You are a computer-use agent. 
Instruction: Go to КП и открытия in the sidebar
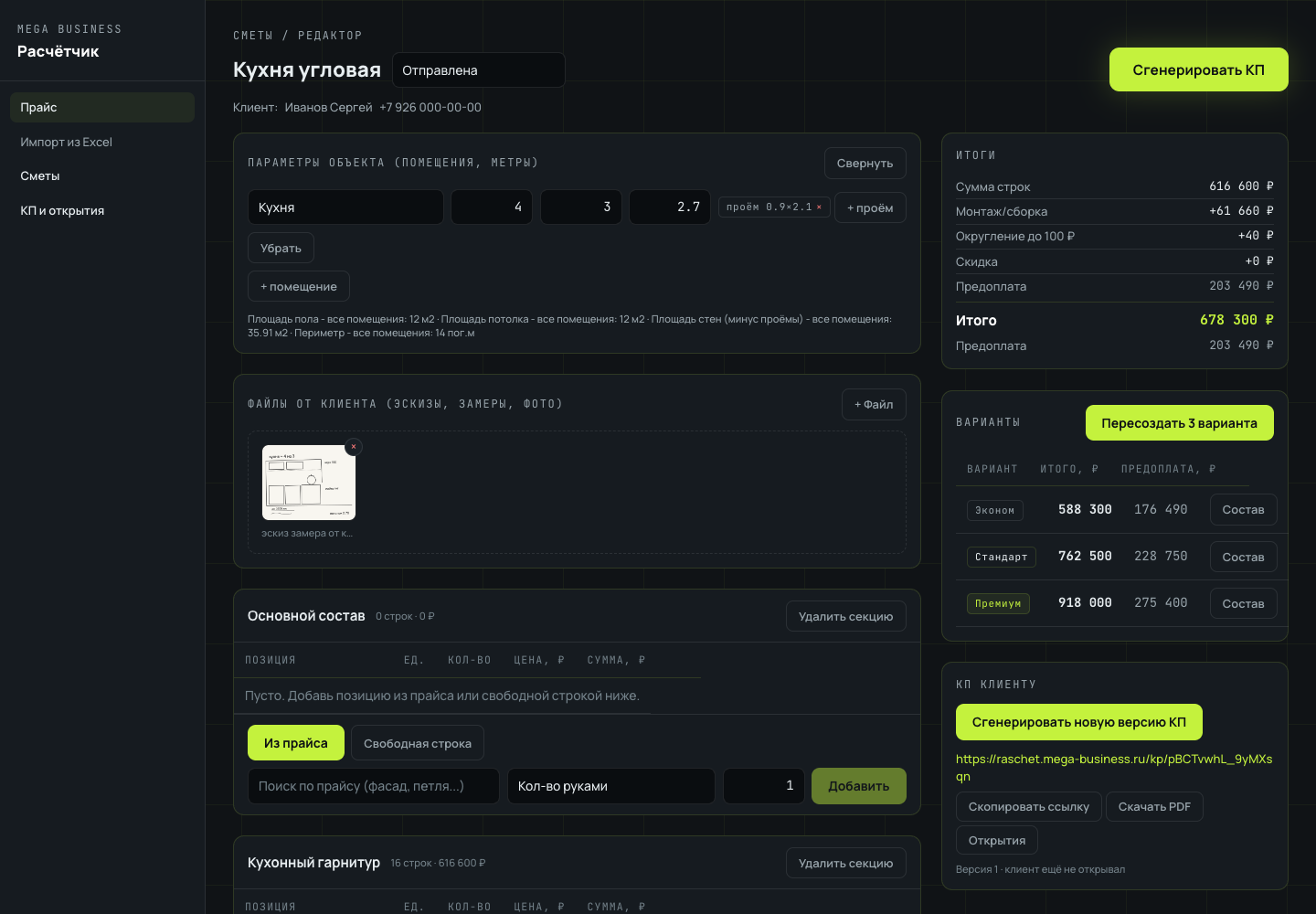point(62,210)
